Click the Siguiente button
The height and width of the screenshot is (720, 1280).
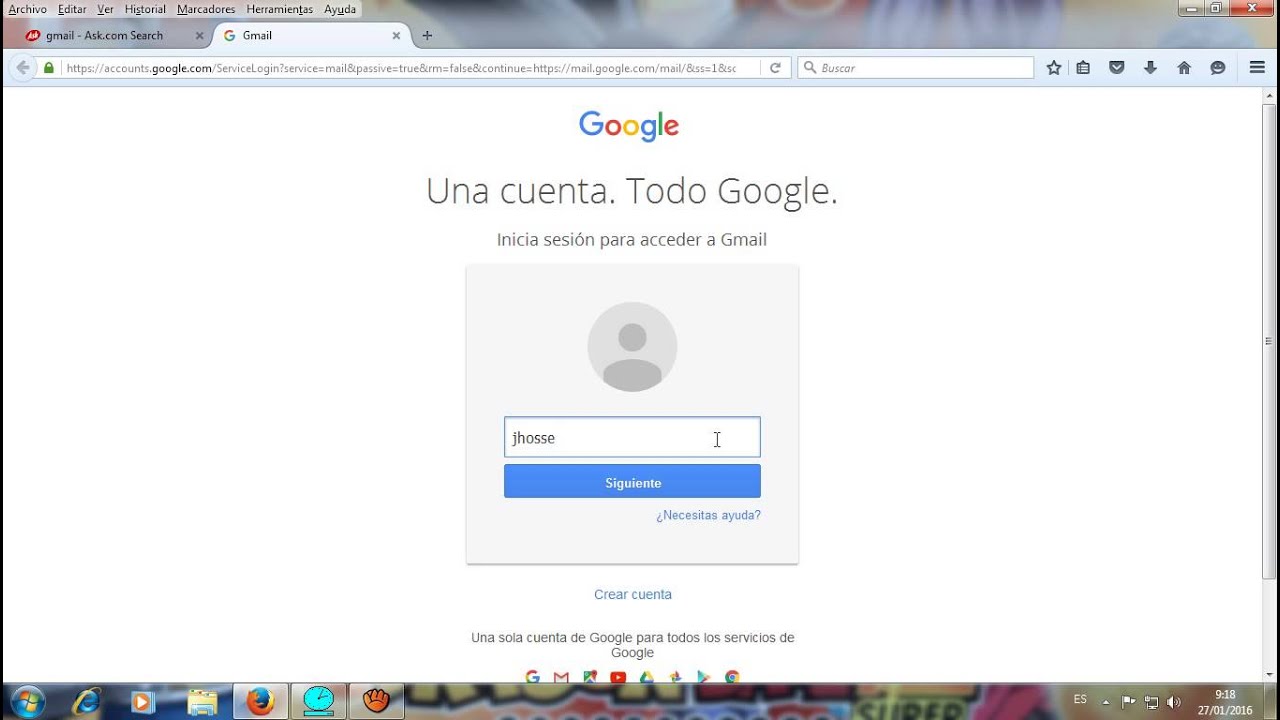tap(632, 482)
